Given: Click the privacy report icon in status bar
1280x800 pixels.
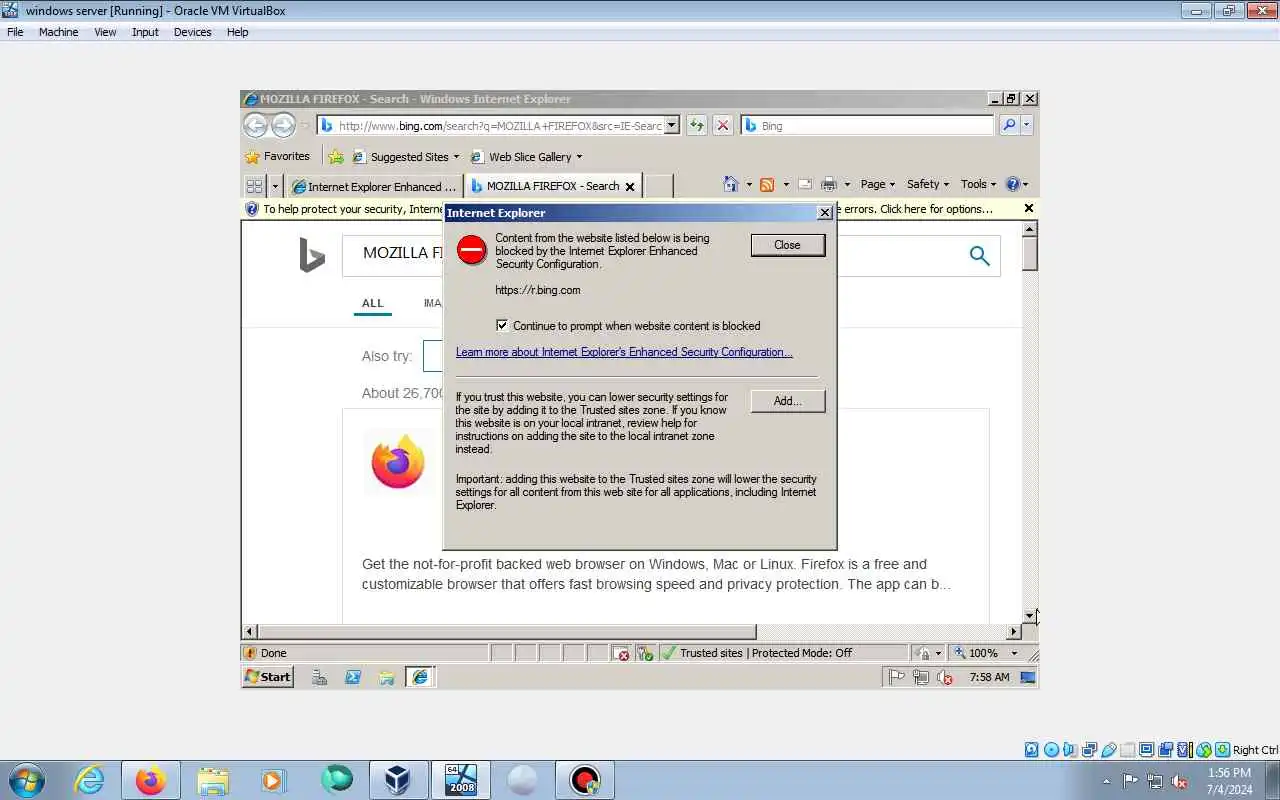Looking at the screenshot, I should click(x=645, y=654).
